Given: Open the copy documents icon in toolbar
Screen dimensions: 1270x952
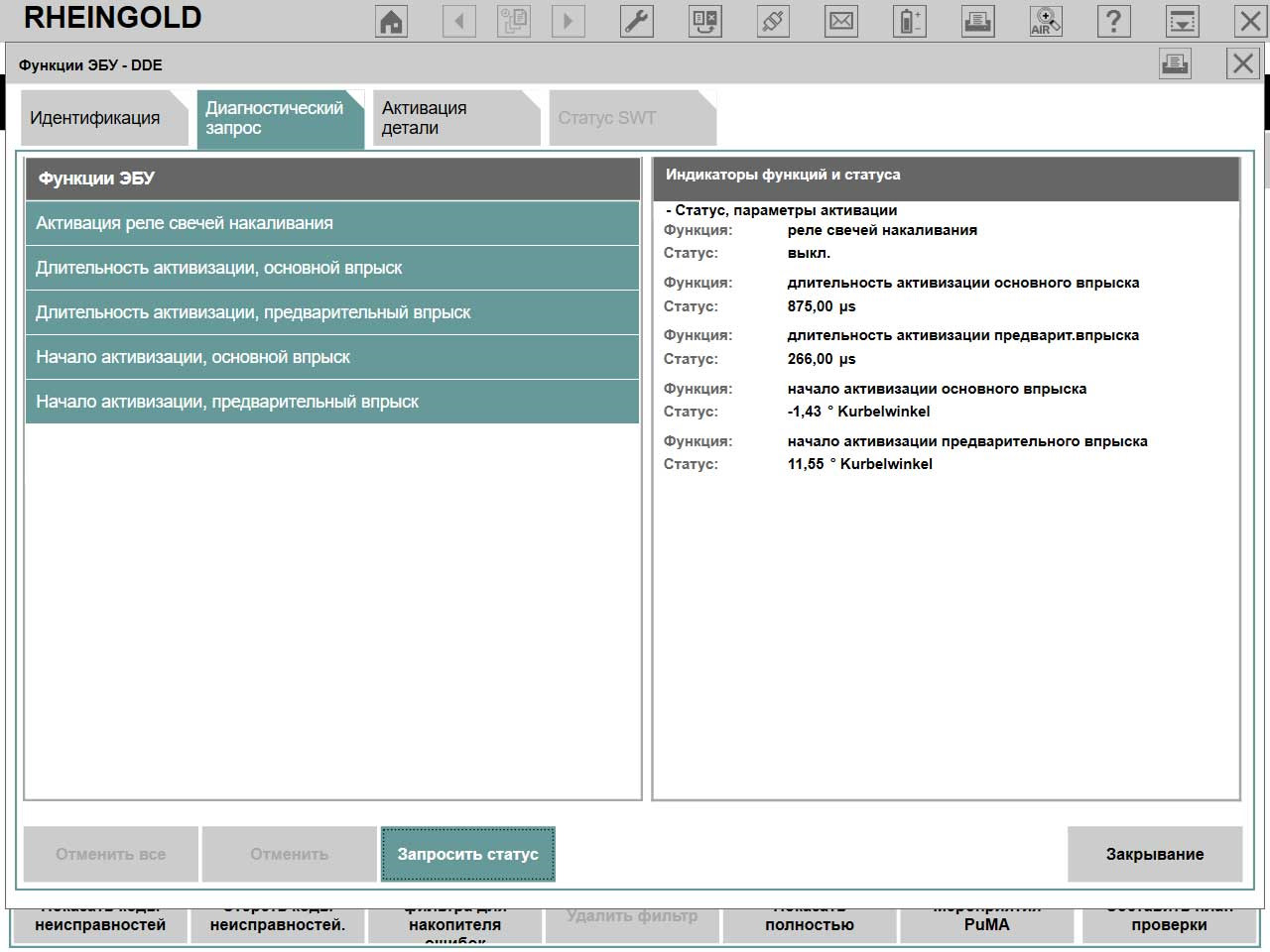Looking at the screenshot, I should coord(513,21).
